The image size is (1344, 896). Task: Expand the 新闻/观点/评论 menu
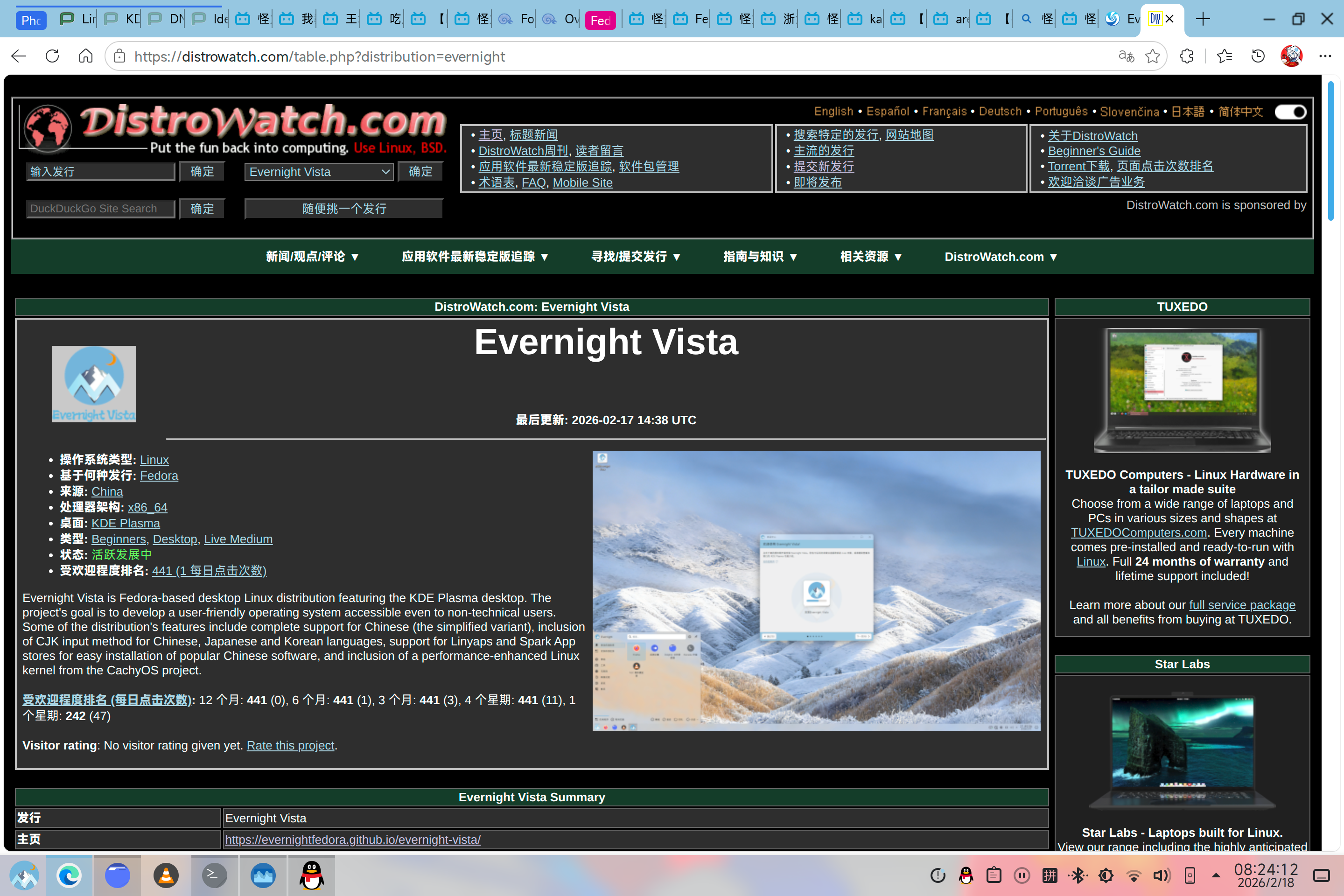(312, 257)
